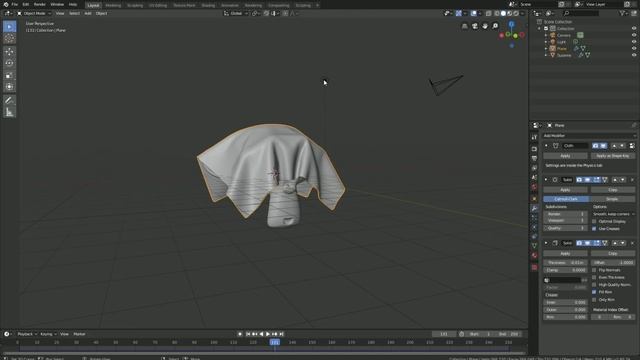Open the Global transform orientation dropdown

pyautogui.click(x=236, y=13)
